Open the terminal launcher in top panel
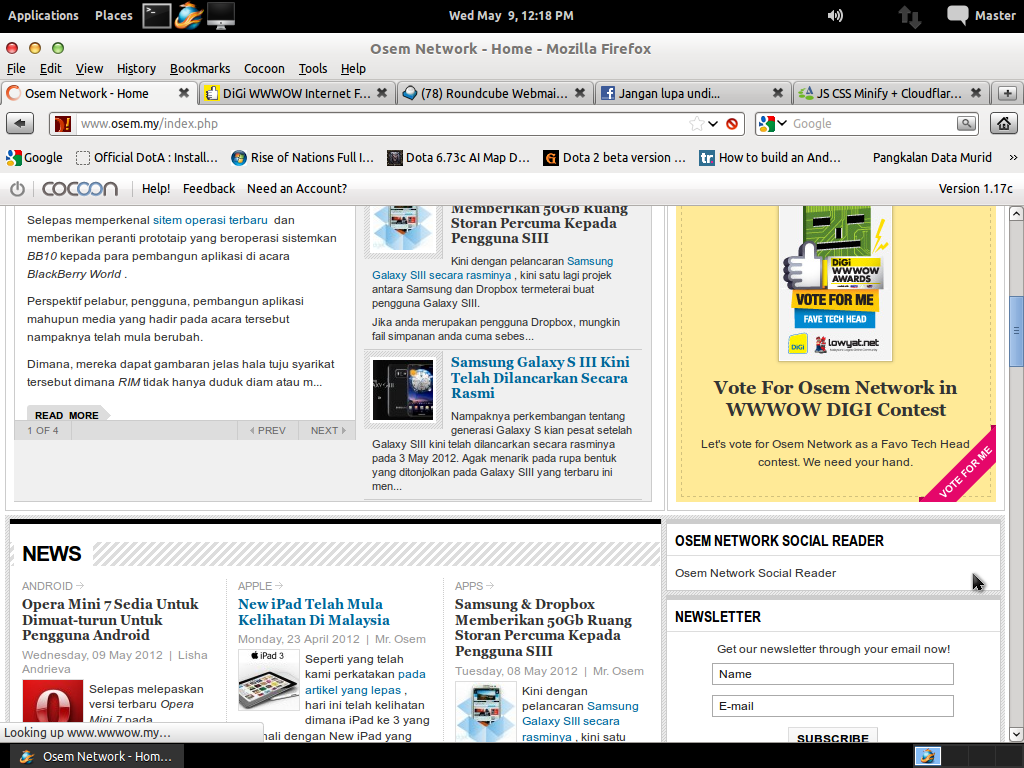This screenshot has width=1024, height=768. pyautogui.click(x=157, y=15)
